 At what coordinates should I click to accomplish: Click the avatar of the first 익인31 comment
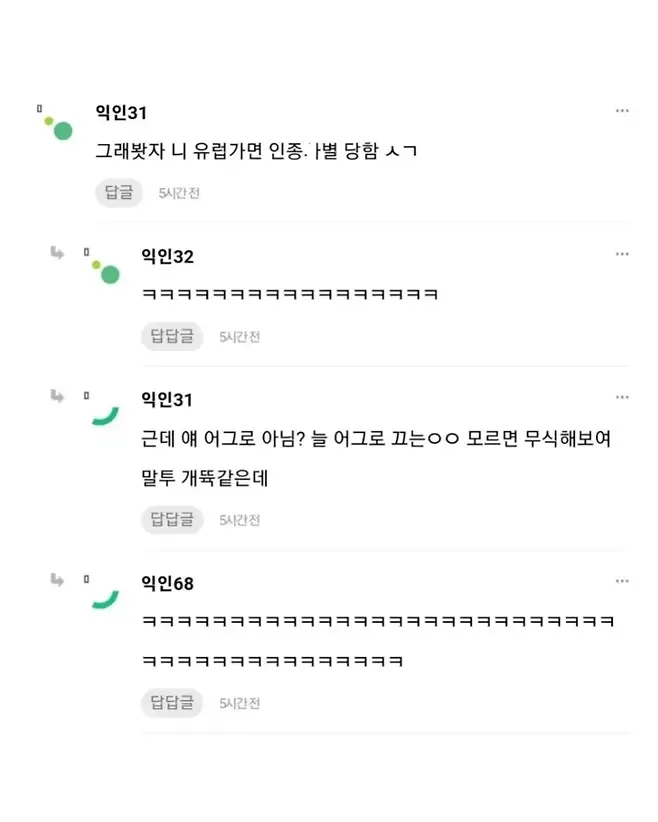coord(58,127)
